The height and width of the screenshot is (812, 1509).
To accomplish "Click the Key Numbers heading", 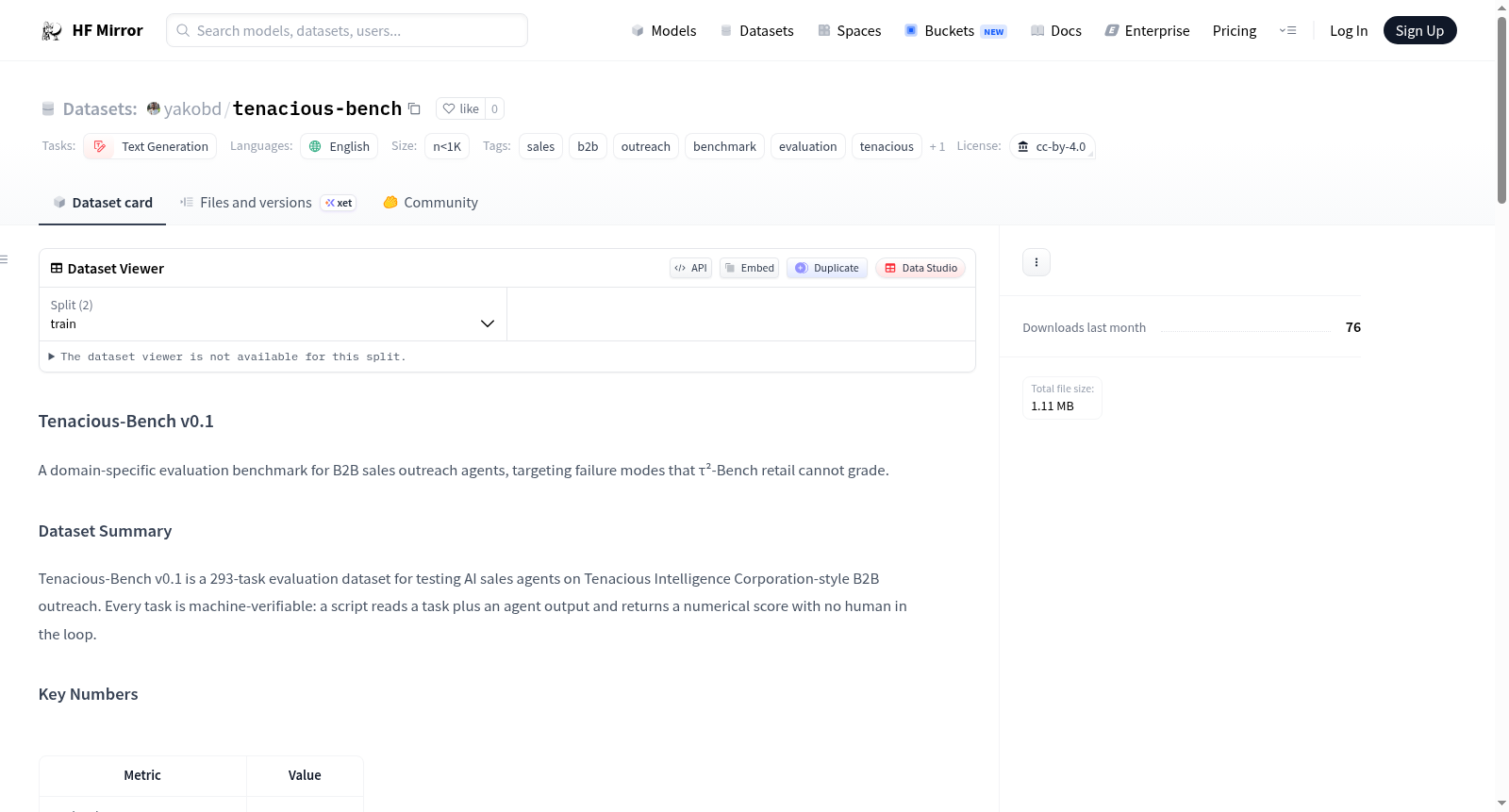I will [89, 694].
